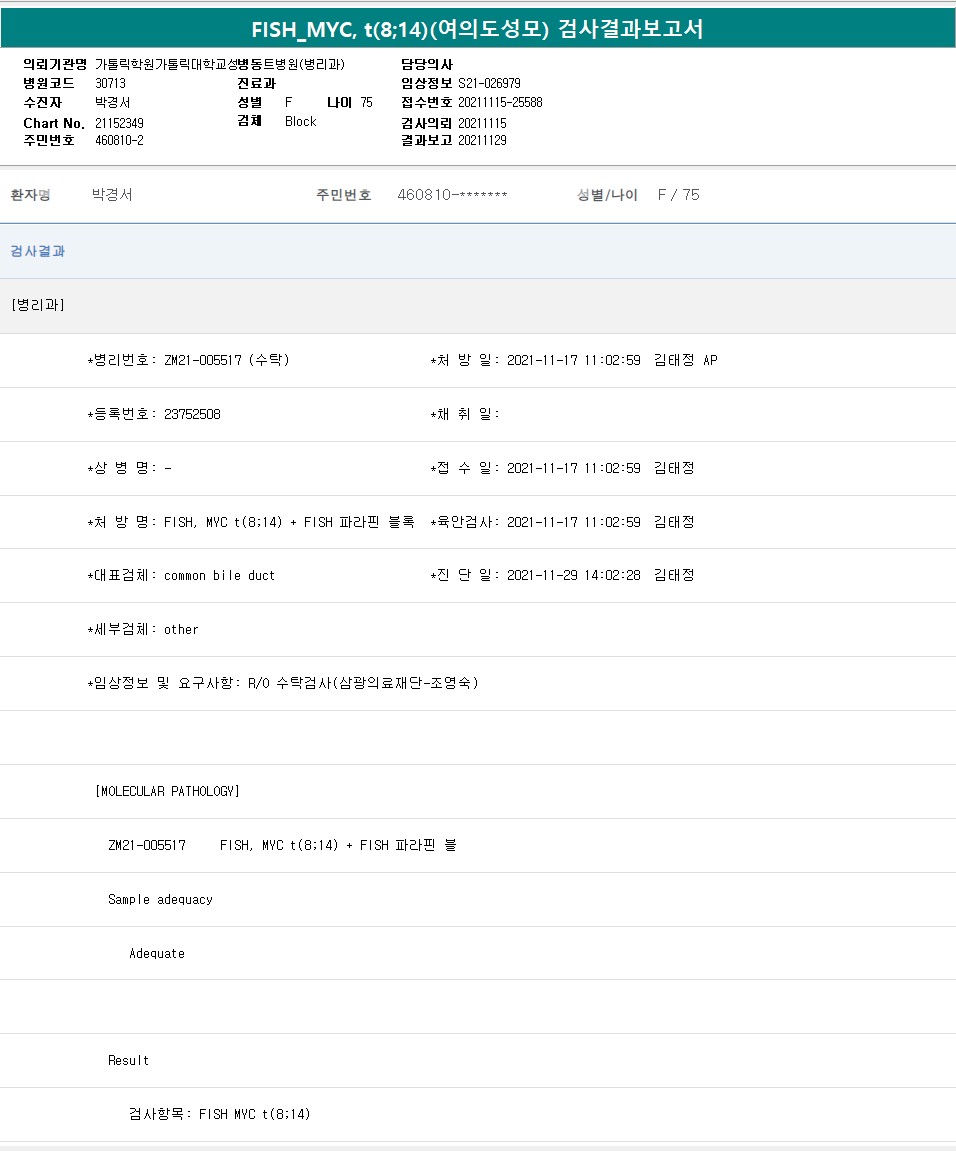Click the 검사항목 FISH MYC t(8;14) line
The width and height of the screenshot is (956, 1151).
[220, 1114]
